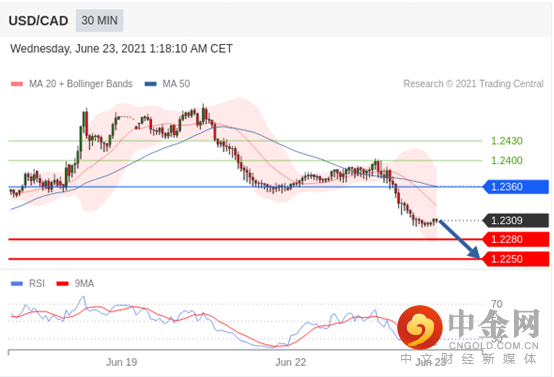The height and width of the screenshot is (377, 554).
Task: Click the 1.2400 resistance level label
Action: pos(507,160)
